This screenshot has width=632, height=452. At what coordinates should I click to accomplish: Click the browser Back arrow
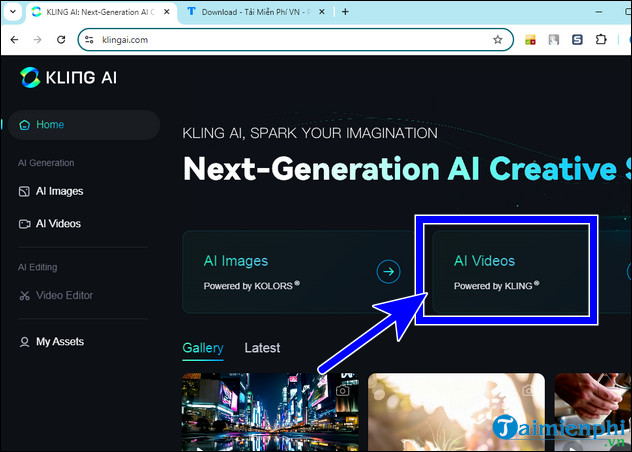point(15,40)
